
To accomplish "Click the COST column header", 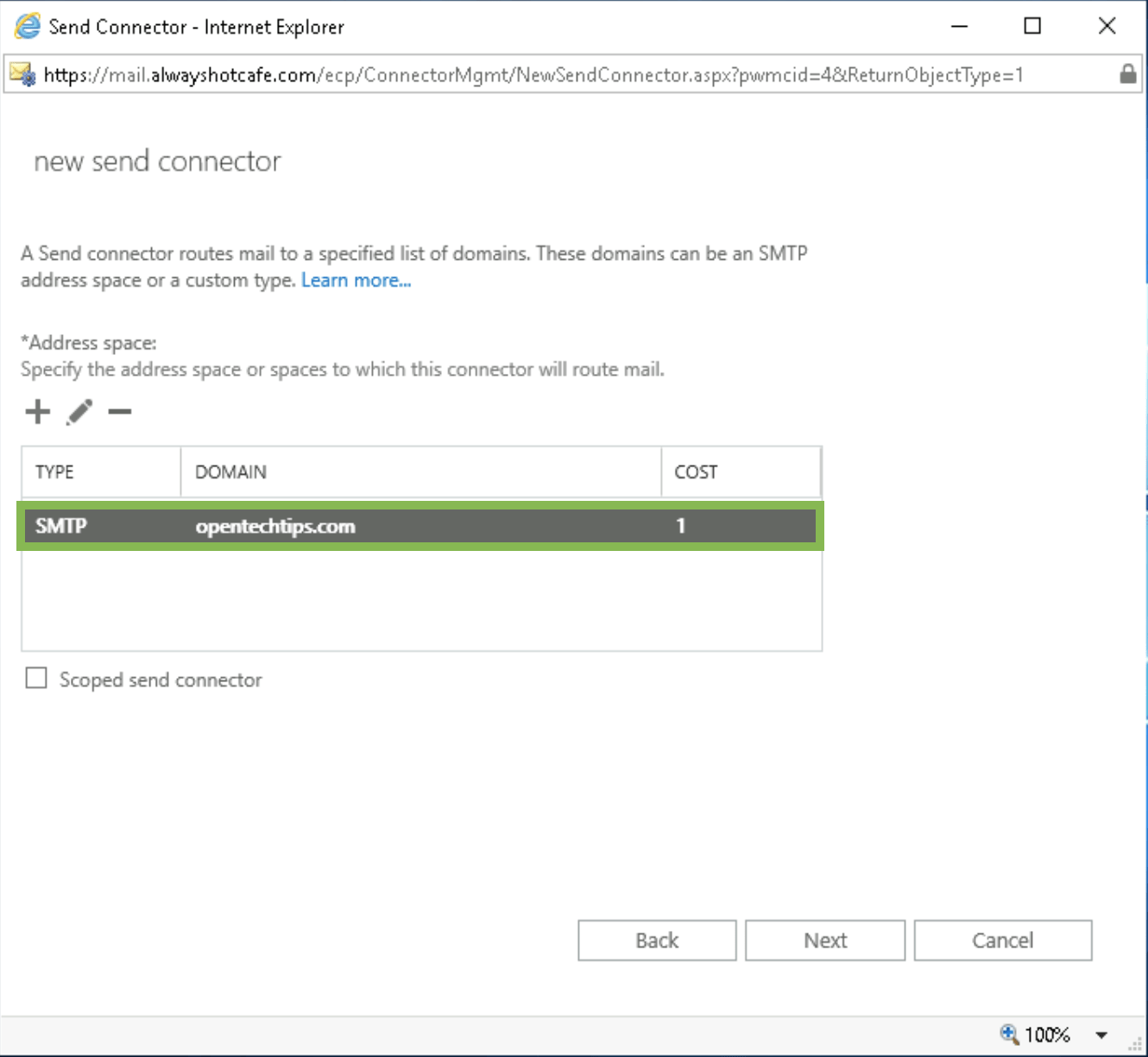I will (695, 472).
